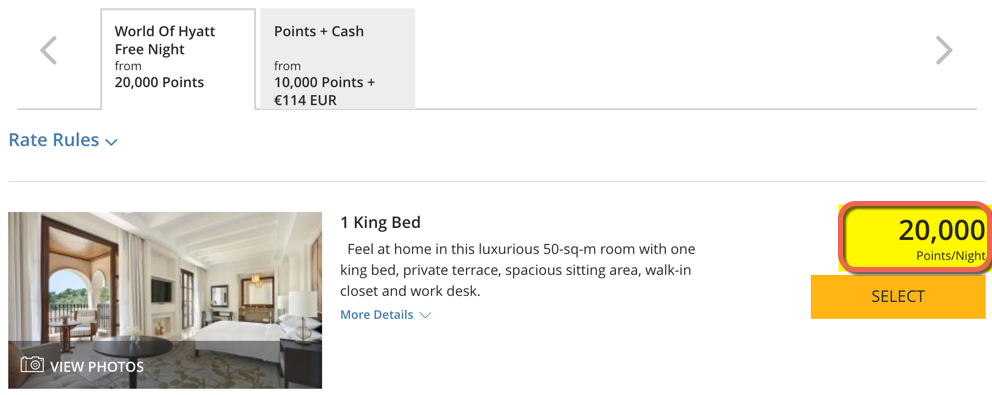Click the 1 King Bed room title
Viewport: 992px width, 395px height.
point(380,222)
